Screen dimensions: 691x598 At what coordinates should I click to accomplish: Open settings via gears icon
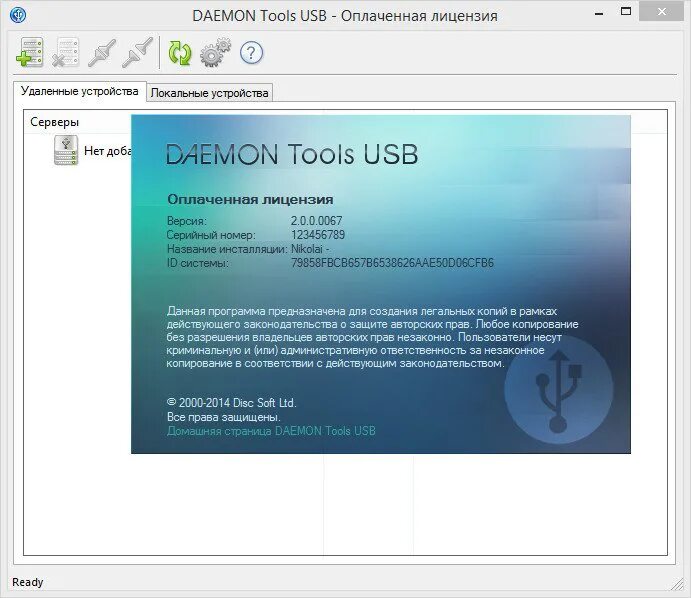coord(215,52)
